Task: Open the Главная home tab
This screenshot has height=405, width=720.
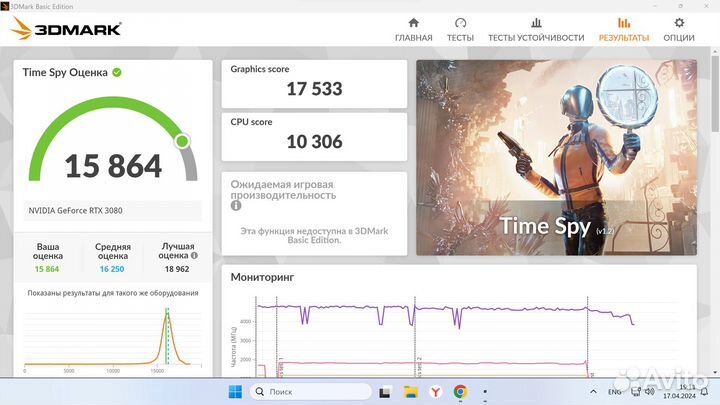Action: 413,30
